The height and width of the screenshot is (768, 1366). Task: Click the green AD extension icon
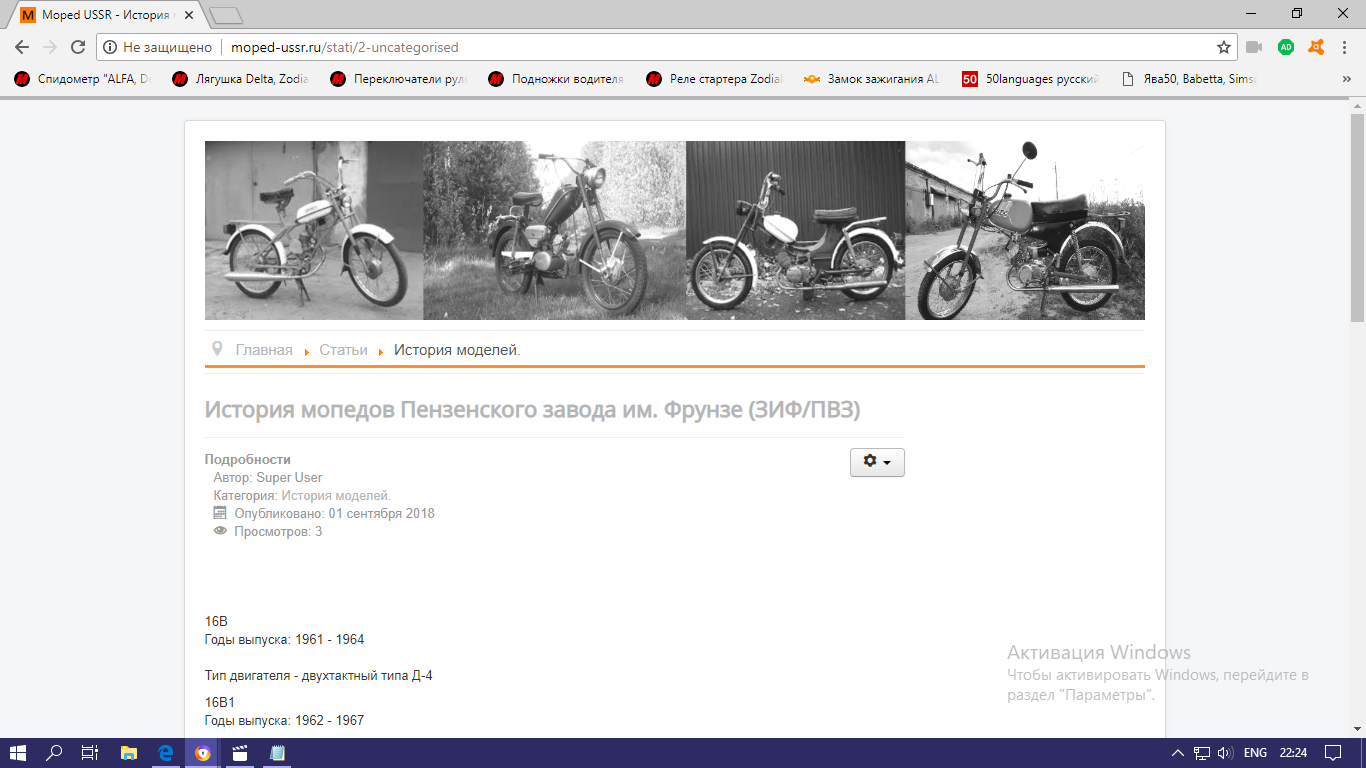[x=1286, y=47]
